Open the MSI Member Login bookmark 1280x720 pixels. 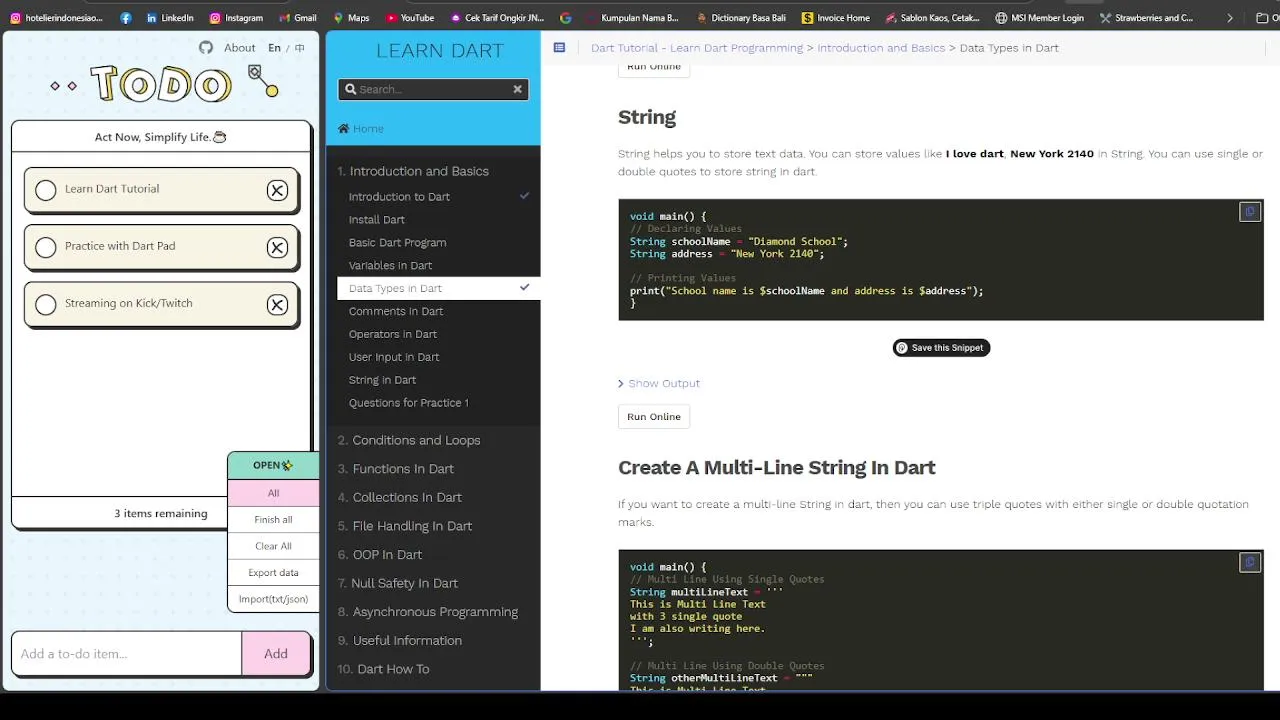(1039, 18)
